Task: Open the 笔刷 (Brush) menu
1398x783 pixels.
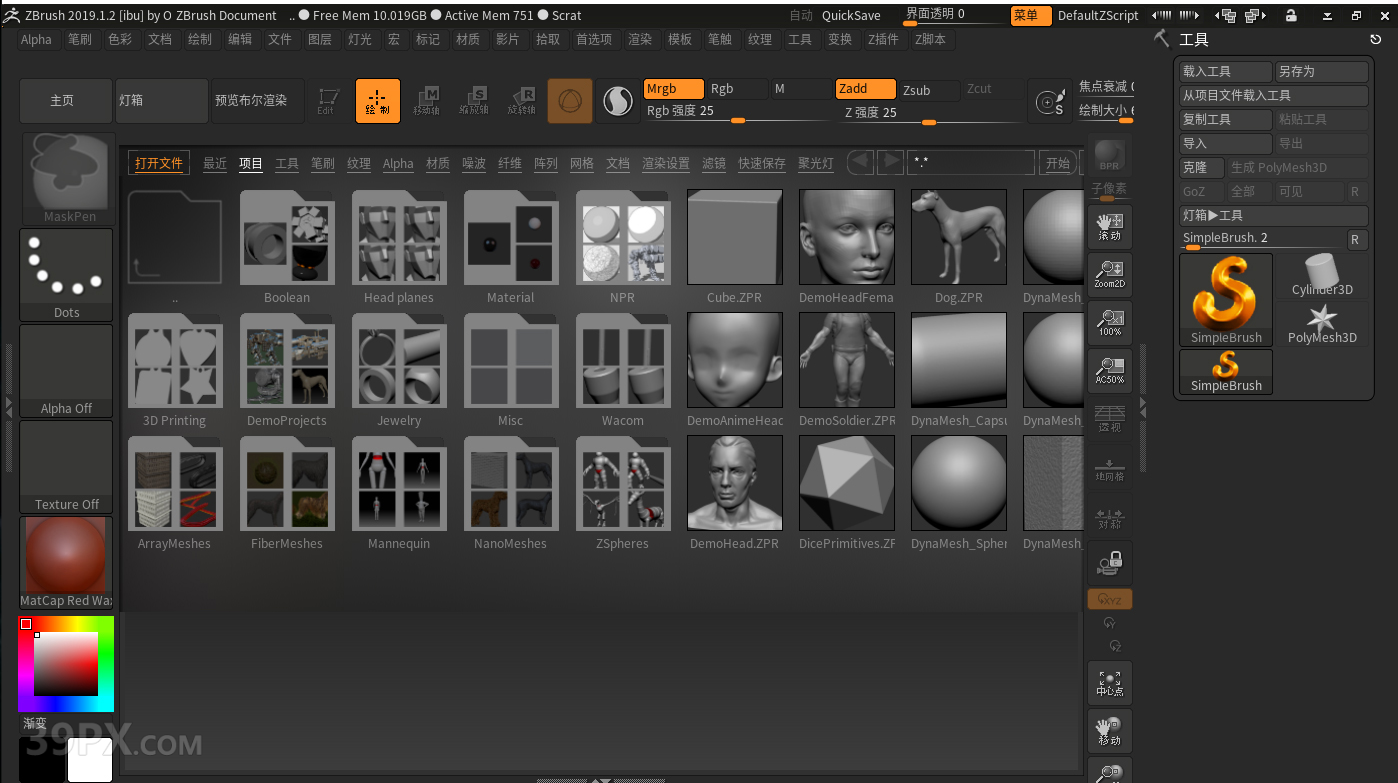Action: (x=80, y=40)
